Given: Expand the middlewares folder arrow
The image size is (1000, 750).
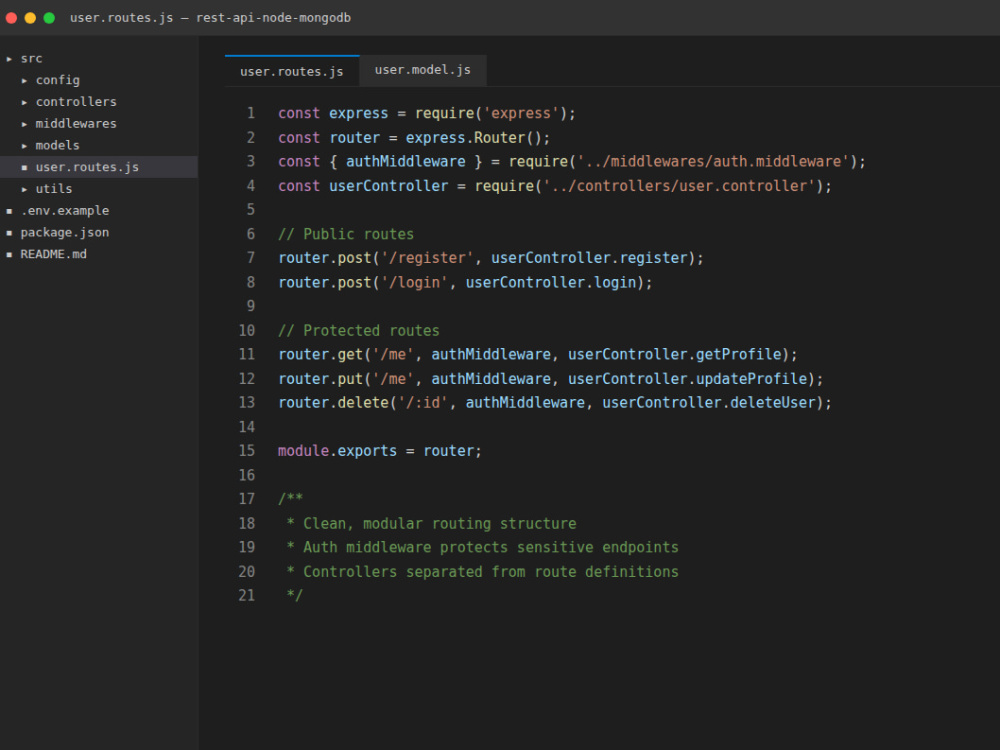Looking at the screenshot, I should (x=24, y=124).
